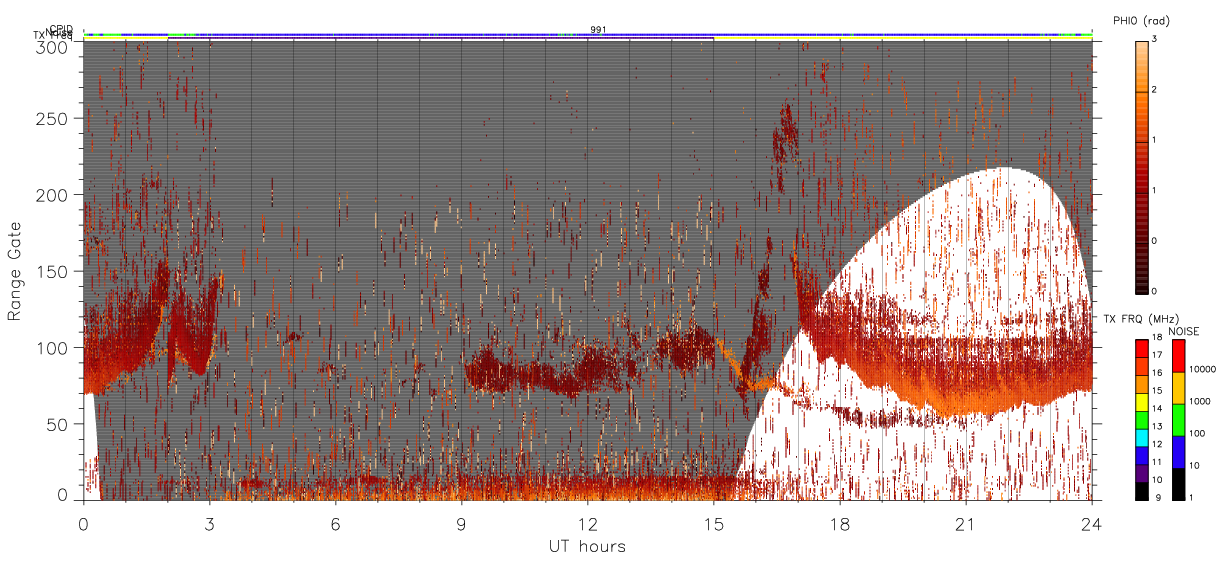Image resolution: width=1228 pixels, height=567 pixels.
Task: Click the "PHI0 (rad)" colorbar title
Action: (1141, 21)
